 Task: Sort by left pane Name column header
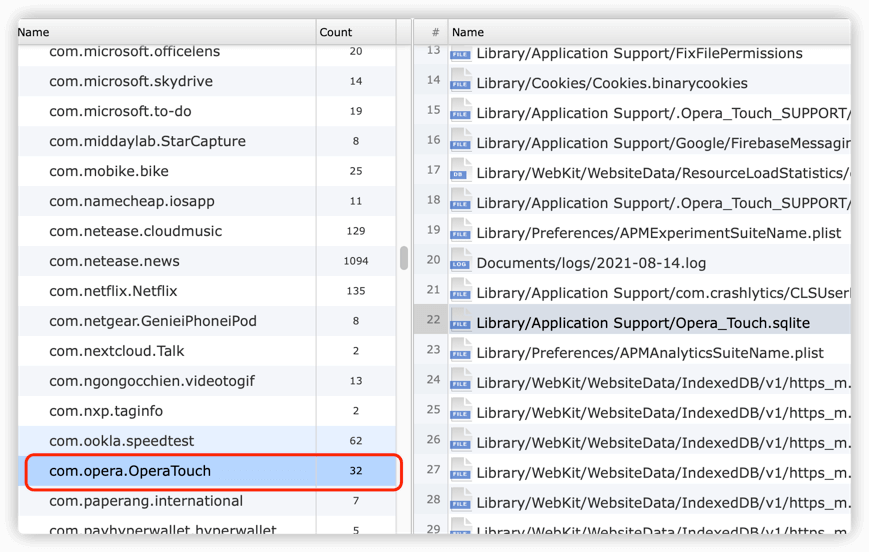pos(166,32)
